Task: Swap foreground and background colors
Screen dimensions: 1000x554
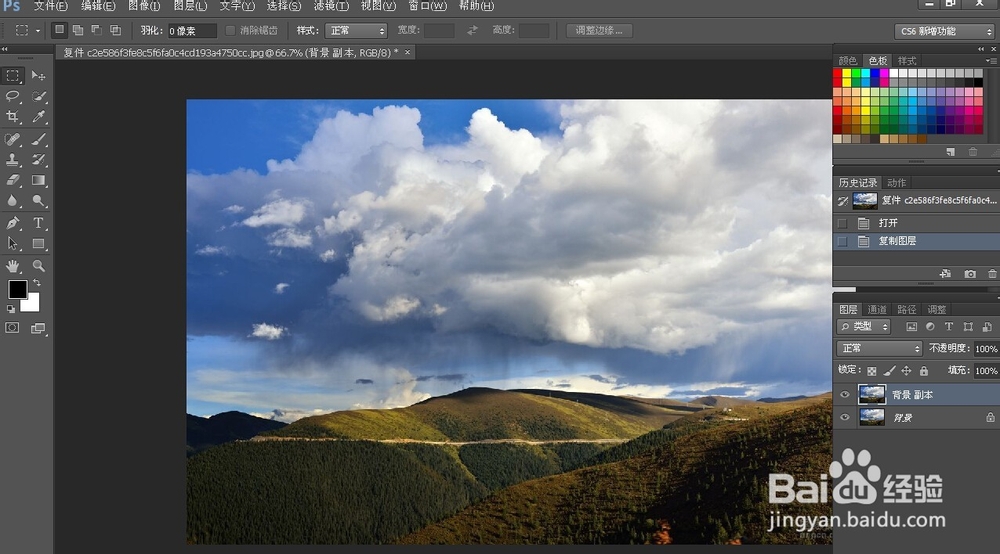Action: pos(37,282)
